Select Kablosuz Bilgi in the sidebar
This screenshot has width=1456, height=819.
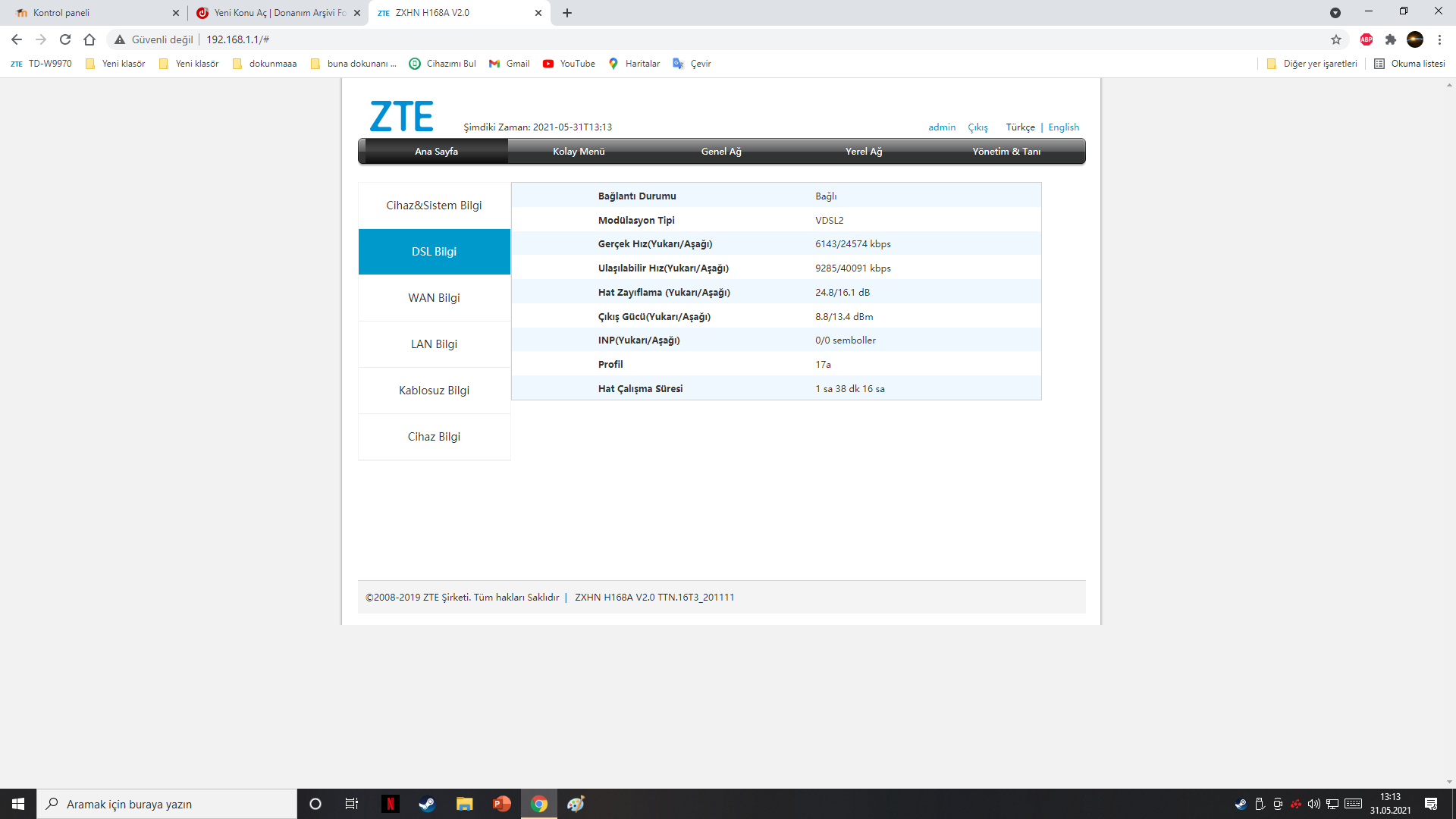[x=434, y=391]
